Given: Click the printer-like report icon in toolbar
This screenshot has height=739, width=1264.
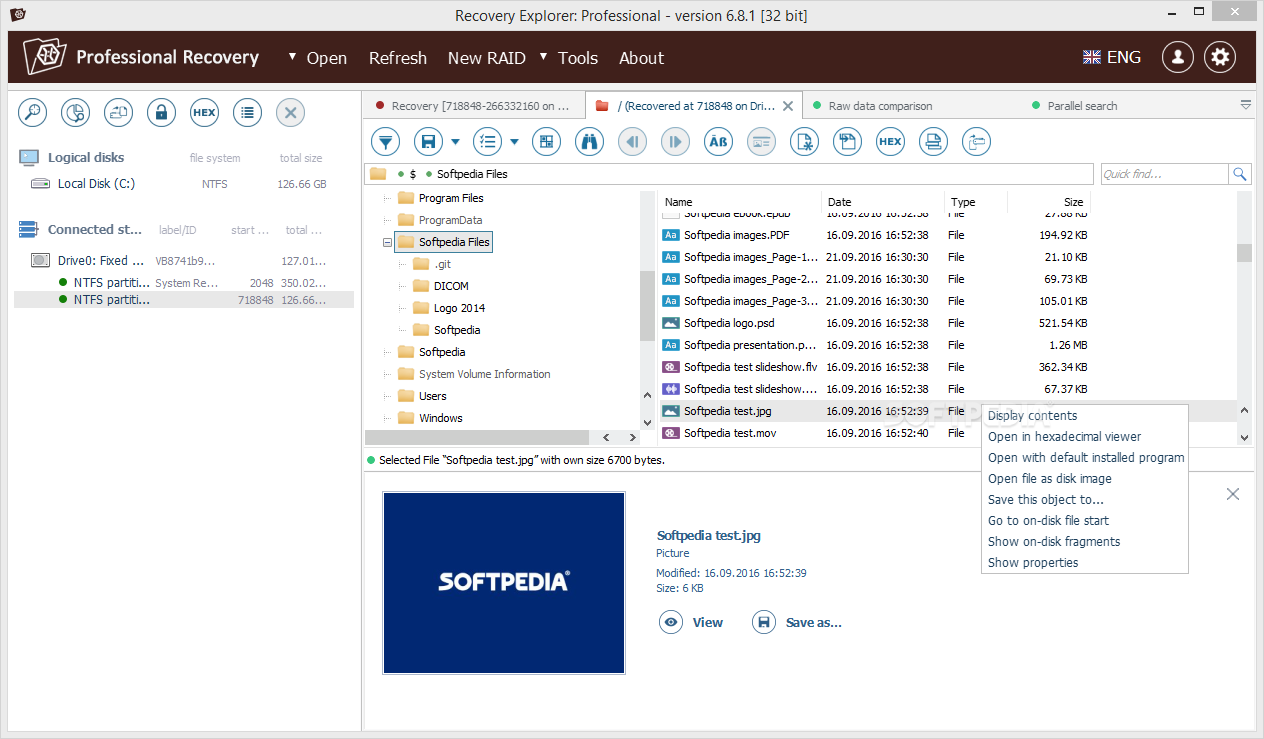Looking at the screenshot, I should coord(933,142).
